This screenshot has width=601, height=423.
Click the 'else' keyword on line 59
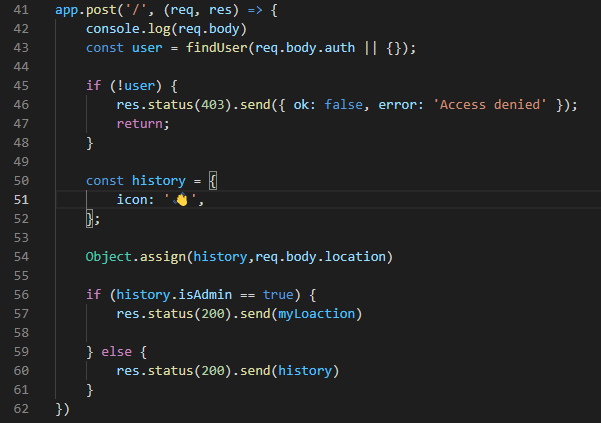pyautogui.click(x=117, y=352)
